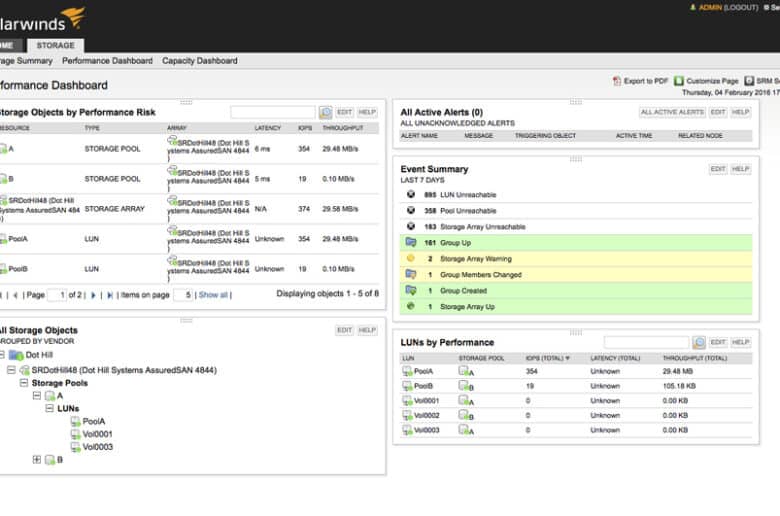The width and height of the screenshot is (780, 516).
Task: Collapse storage pool A node
Action: tap(36, 396)
